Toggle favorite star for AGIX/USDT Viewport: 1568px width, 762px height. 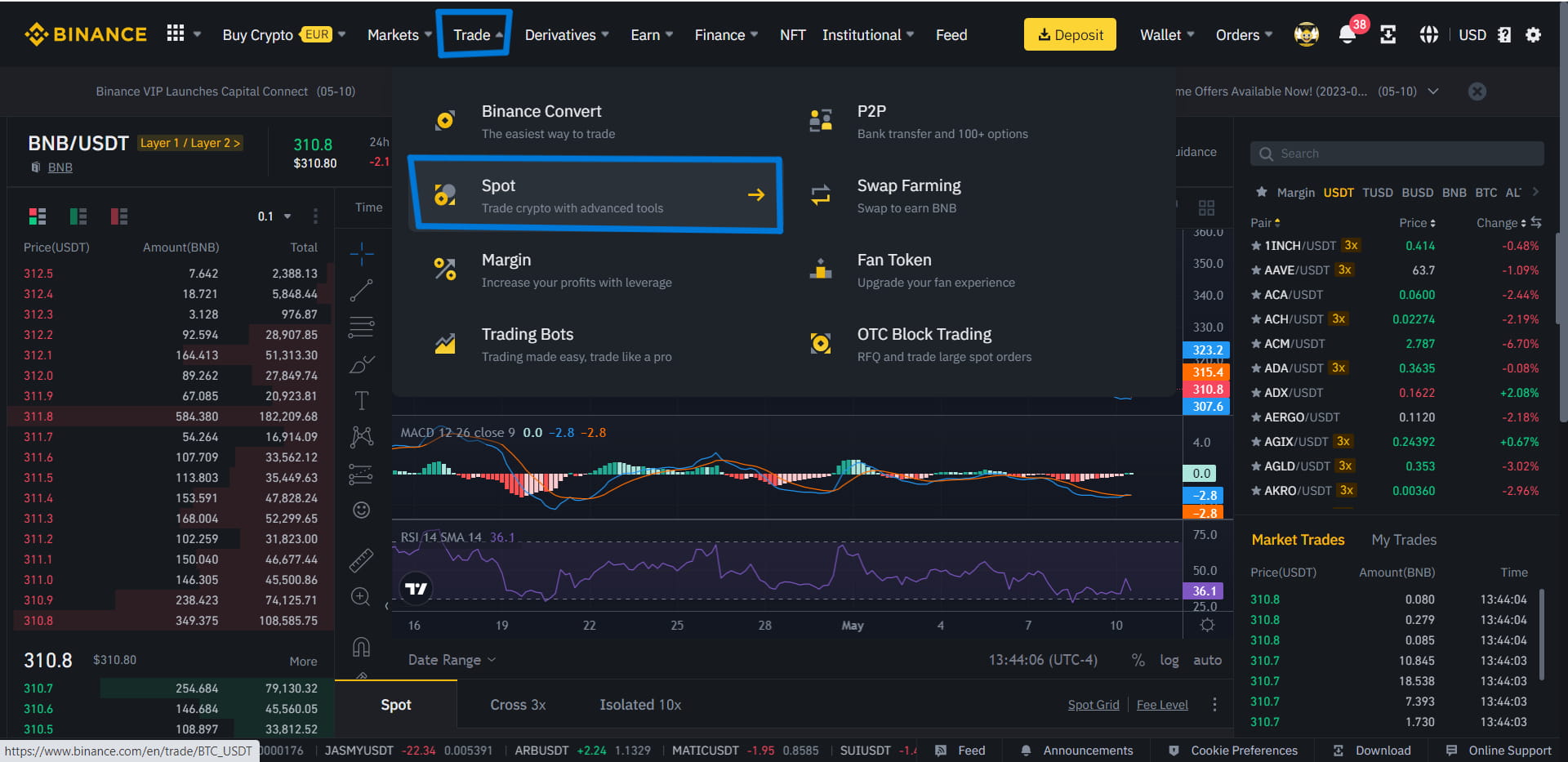(1256, 441)
